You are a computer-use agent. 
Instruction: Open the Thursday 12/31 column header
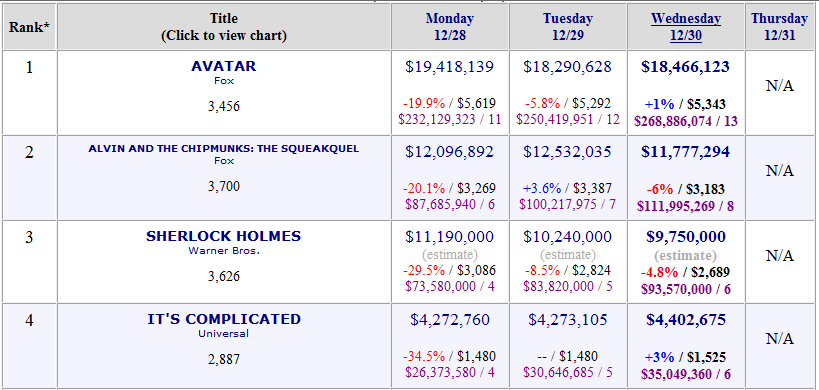point(779,27)
